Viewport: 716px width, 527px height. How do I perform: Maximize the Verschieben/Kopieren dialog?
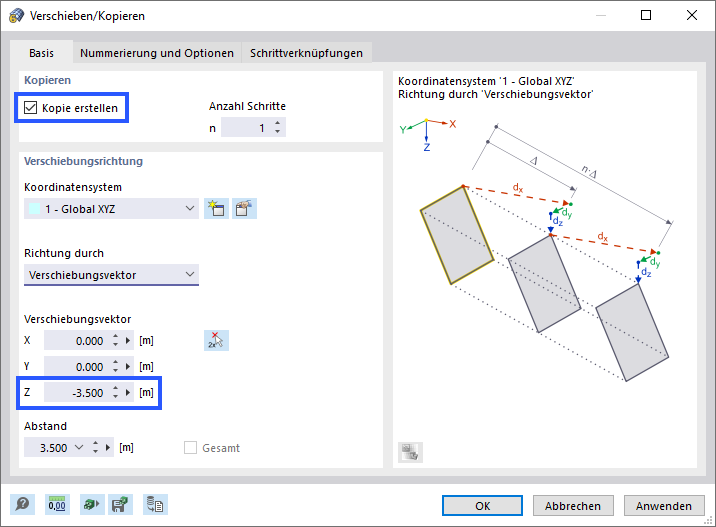pyautogui.click(x=646, y=15)
